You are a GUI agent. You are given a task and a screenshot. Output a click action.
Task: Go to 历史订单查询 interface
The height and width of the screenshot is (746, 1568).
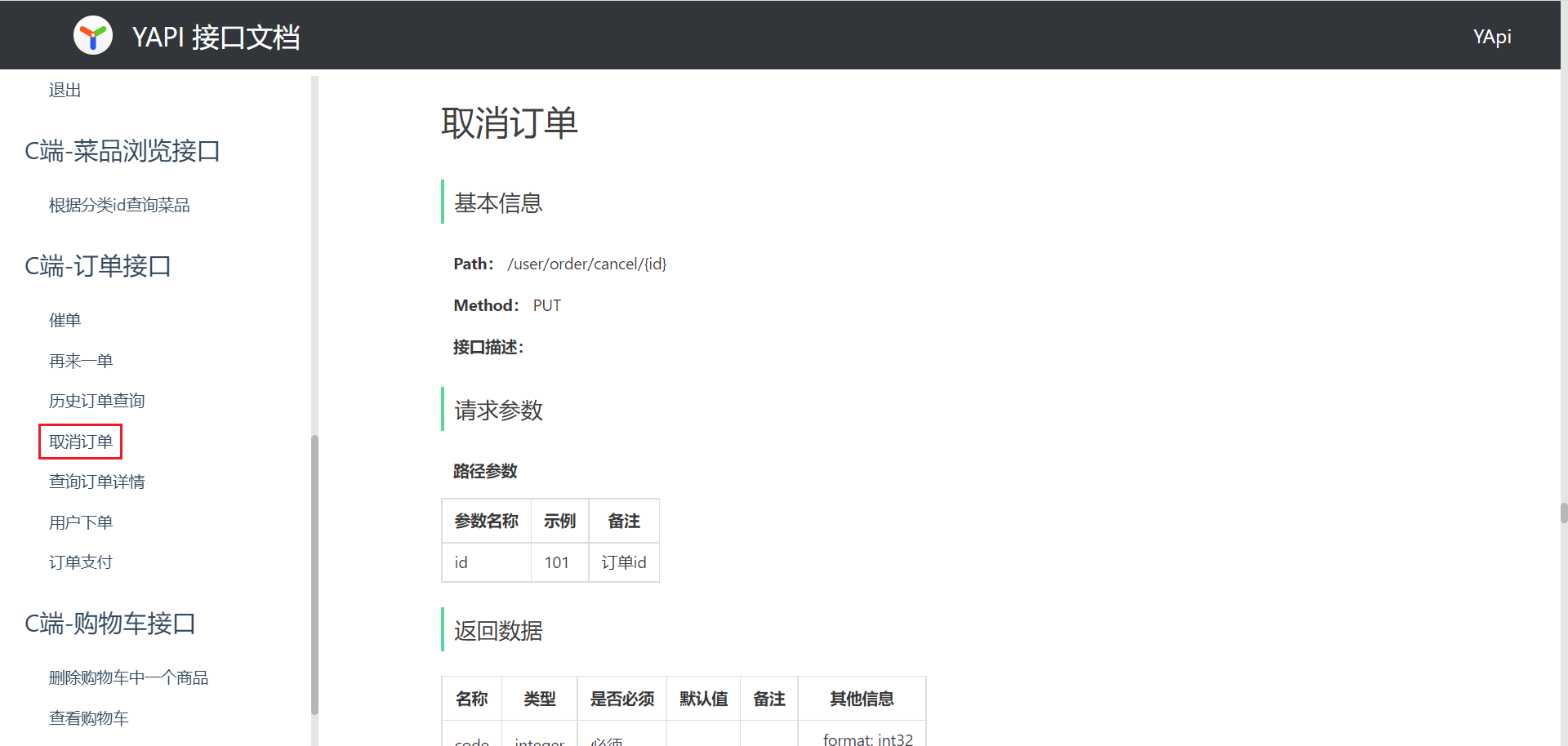tap(96, 401)
